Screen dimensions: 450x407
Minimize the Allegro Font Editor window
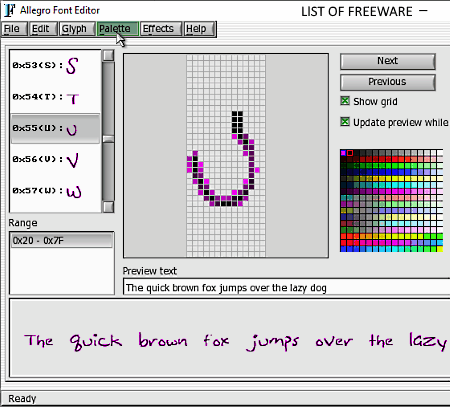pos(423,11)
